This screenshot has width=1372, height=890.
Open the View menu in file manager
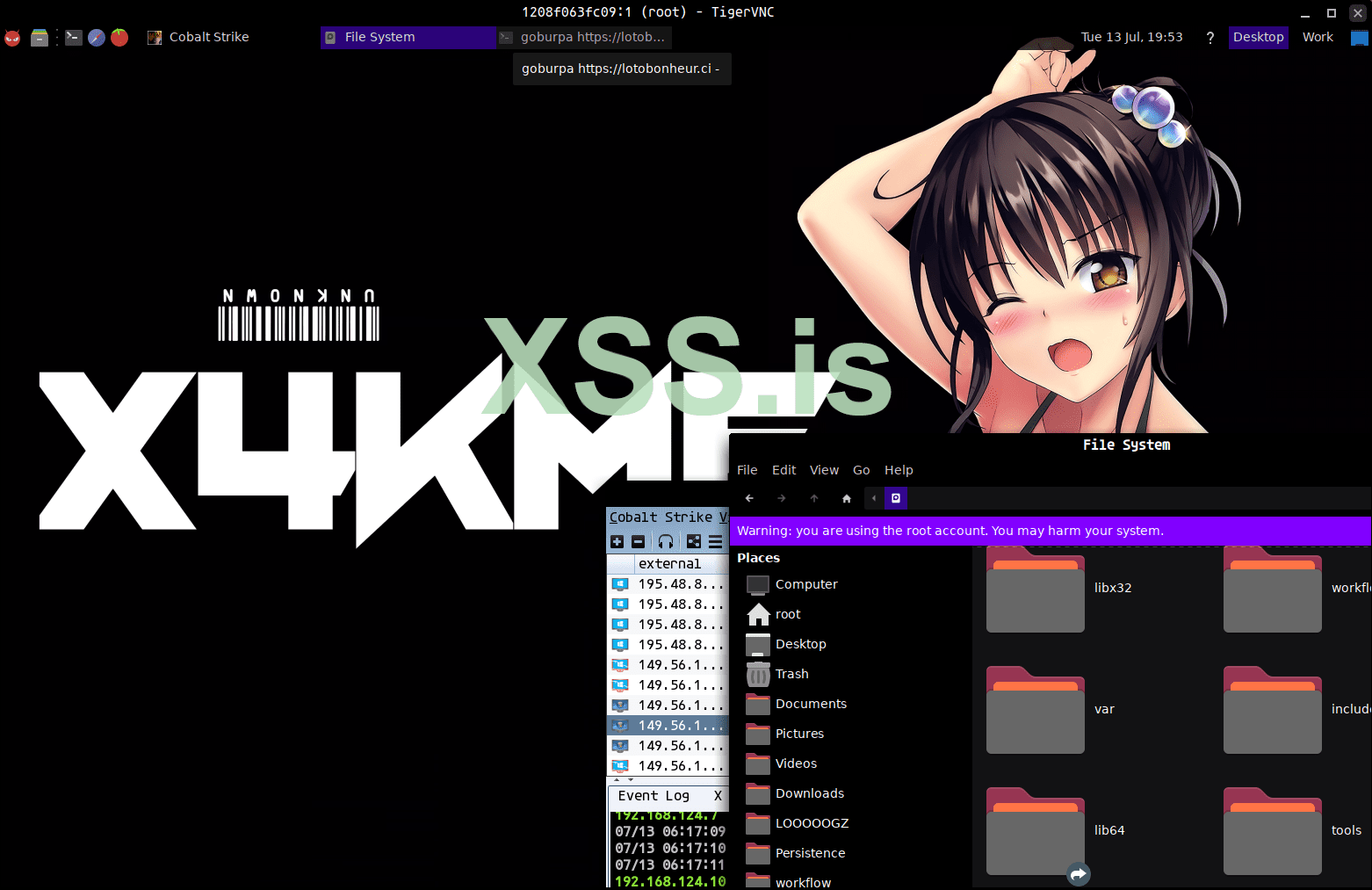(x=824, y=470)
